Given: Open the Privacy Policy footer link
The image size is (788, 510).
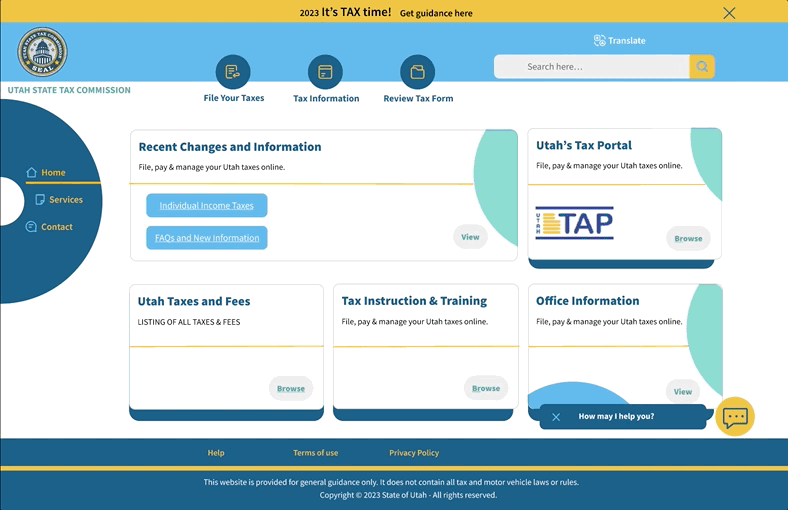Looking at the screenshot, I should (414, 453).
